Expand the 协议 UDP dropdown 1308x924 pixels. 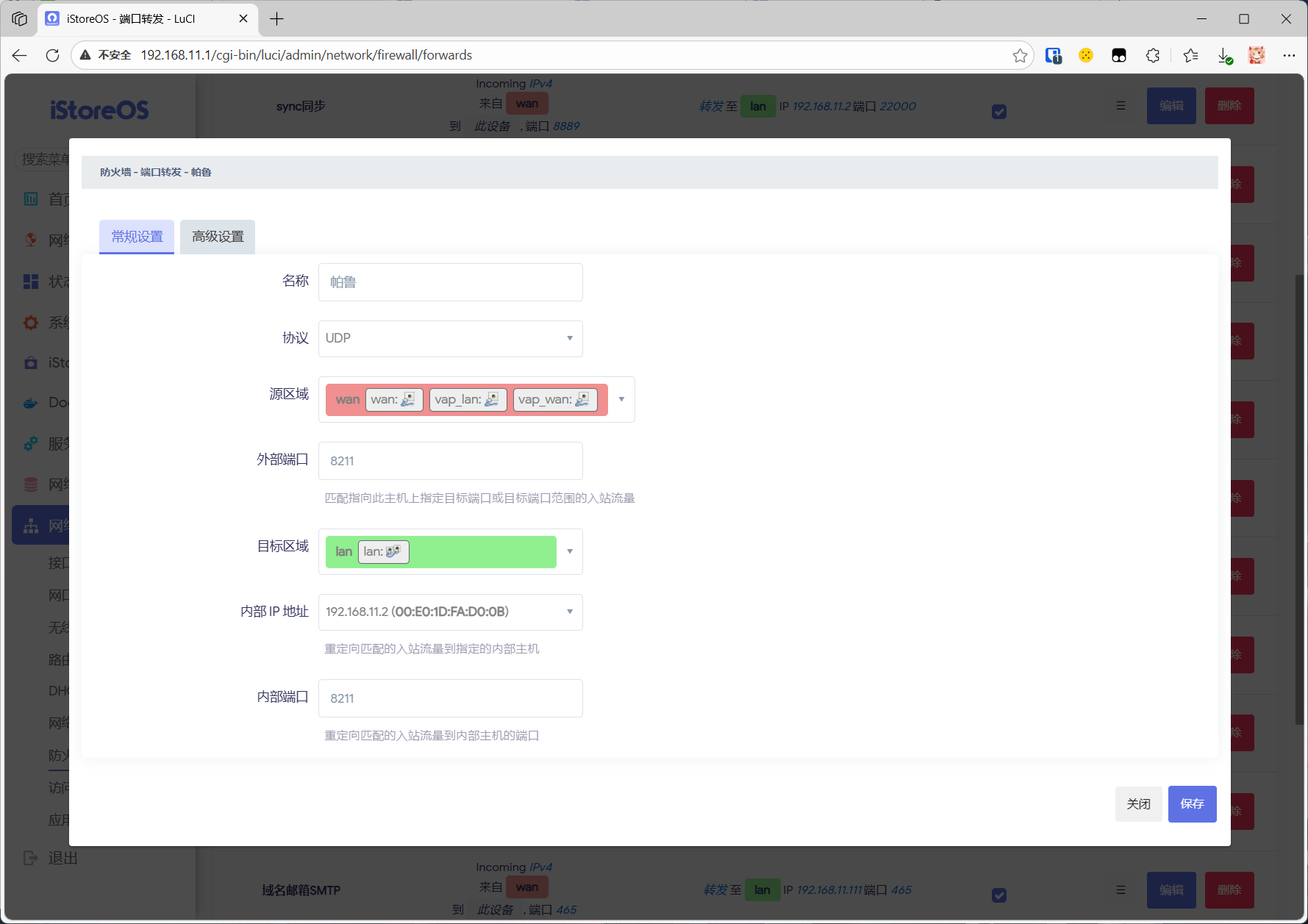[x=450, y=338]
